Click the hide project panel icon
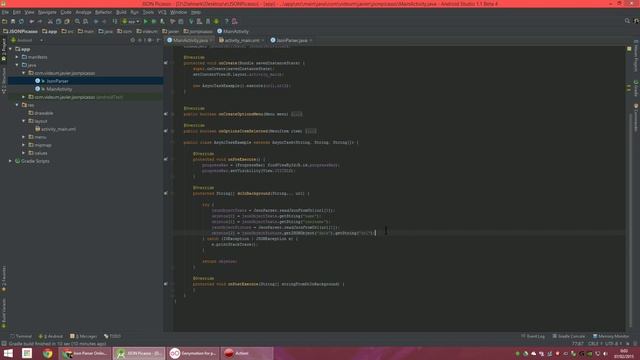The image size is (640, 360). [x=158, y=40]
